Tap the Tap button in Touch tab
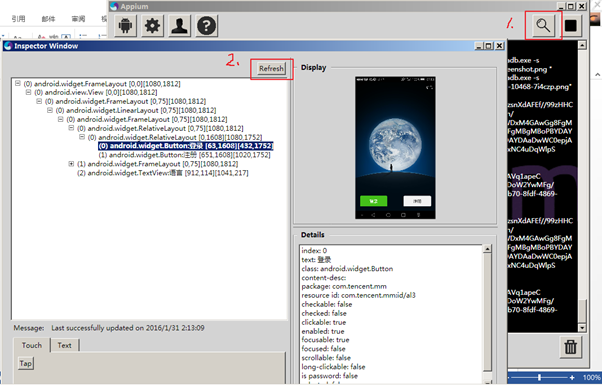 pyautogui.click(x=26, y=363)
